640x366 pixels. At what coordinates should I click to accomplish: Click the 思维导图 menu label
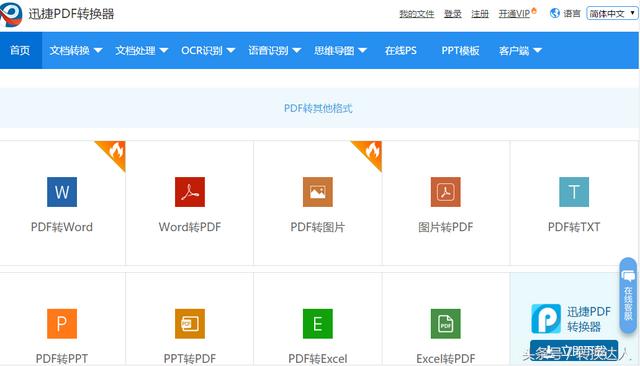tap(334, 51)
